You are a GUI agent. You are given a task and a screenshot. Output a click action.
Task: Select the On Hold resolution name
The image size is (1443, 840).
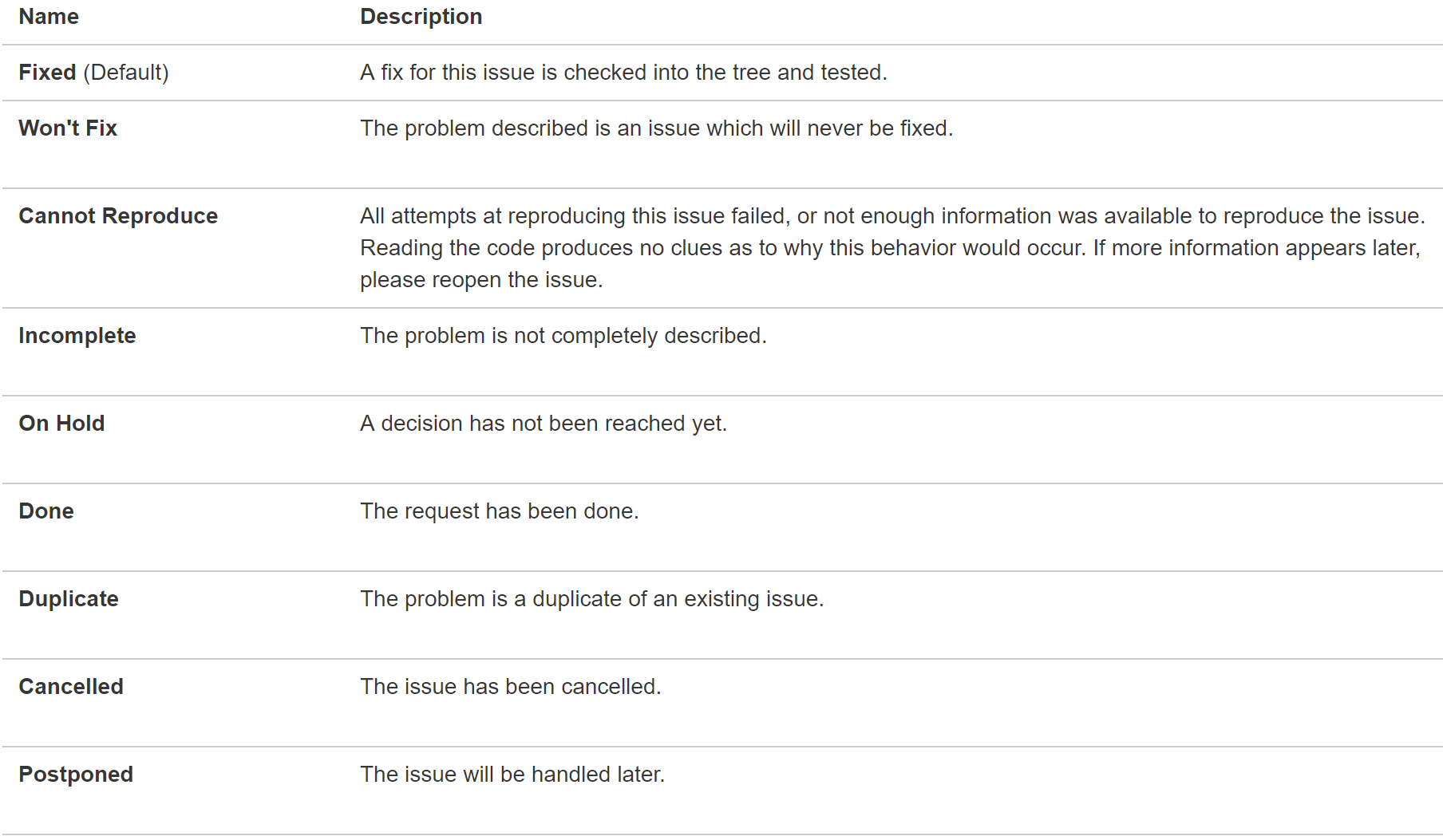point(61,424)
